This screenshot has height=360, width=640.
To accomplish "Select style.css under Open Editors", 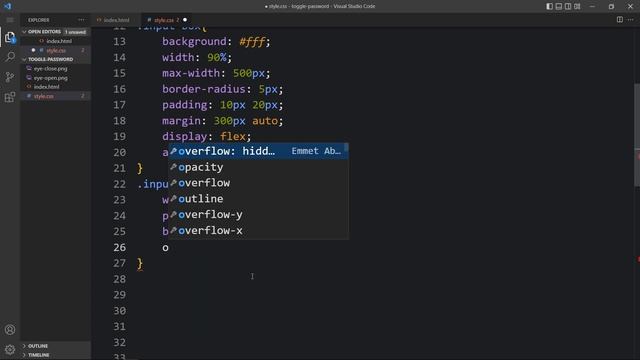I will click(56, 50).
